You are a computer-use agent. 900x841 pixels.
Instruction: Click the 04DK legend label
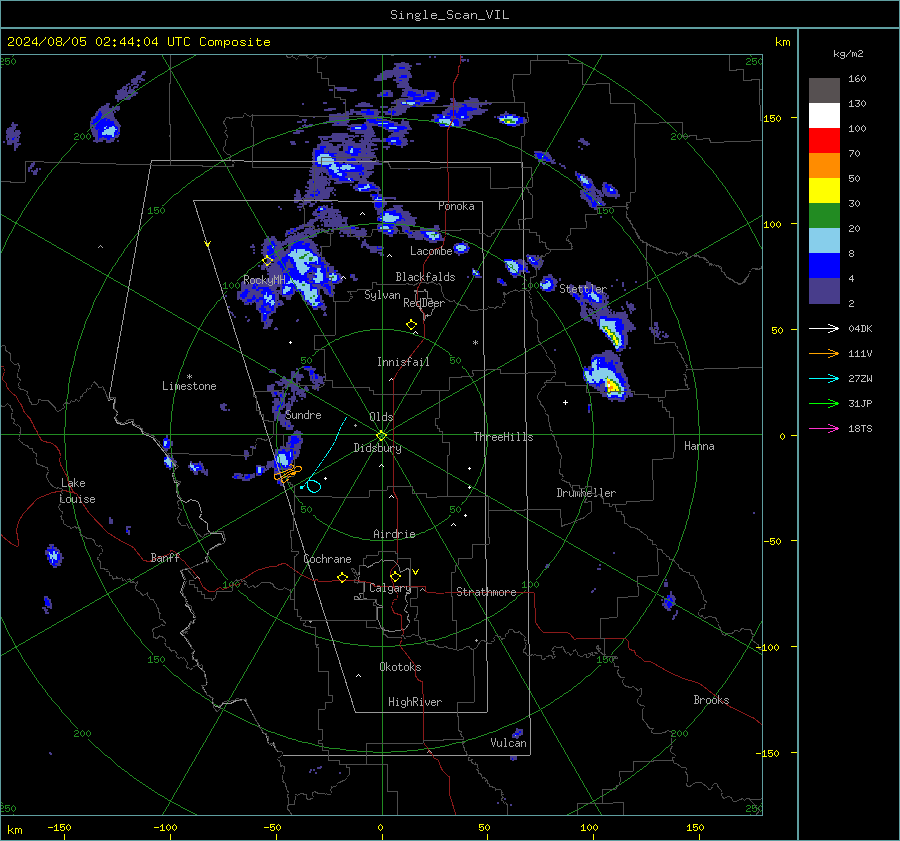(x=860, y=329)
